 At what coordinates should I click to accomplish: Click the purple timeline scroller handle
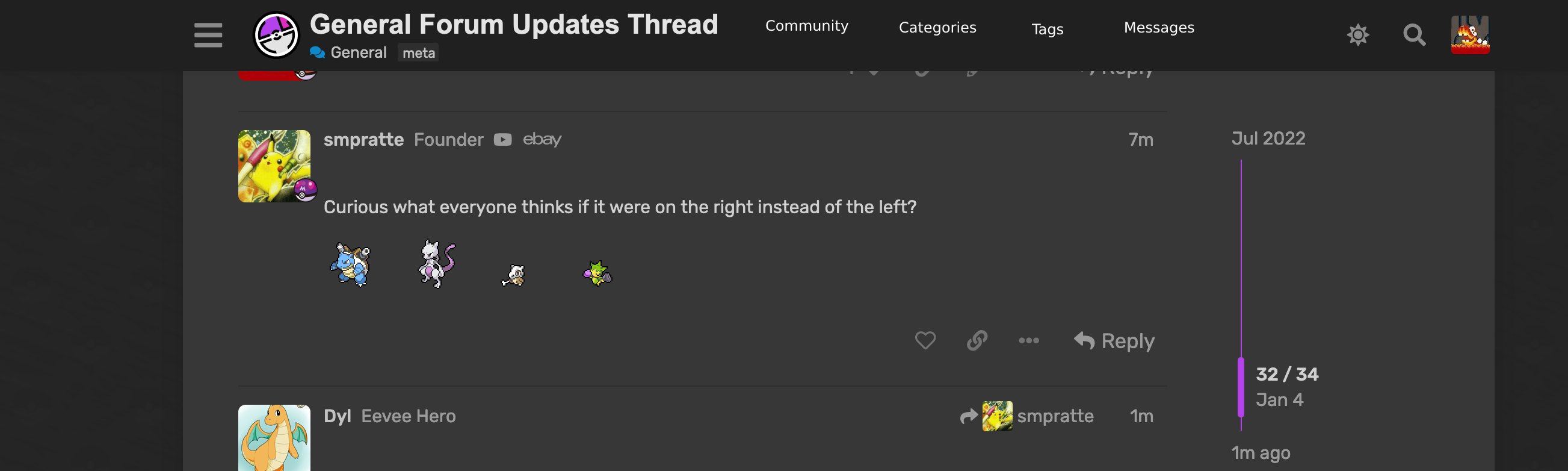tap(1241, 387)
